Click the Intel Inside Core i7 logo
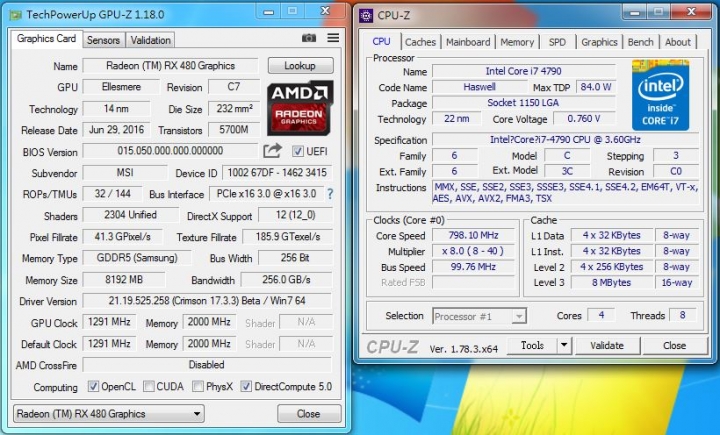The height and width of the screenshot is (435, 720). click(x=660, y=95)
